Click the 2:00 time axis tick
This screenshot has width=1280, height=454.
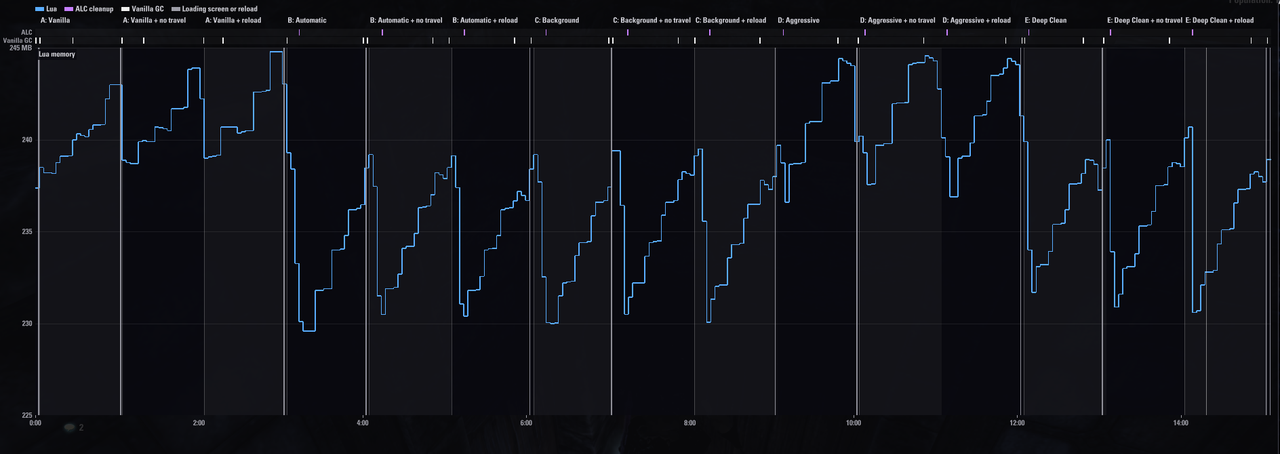199,424
